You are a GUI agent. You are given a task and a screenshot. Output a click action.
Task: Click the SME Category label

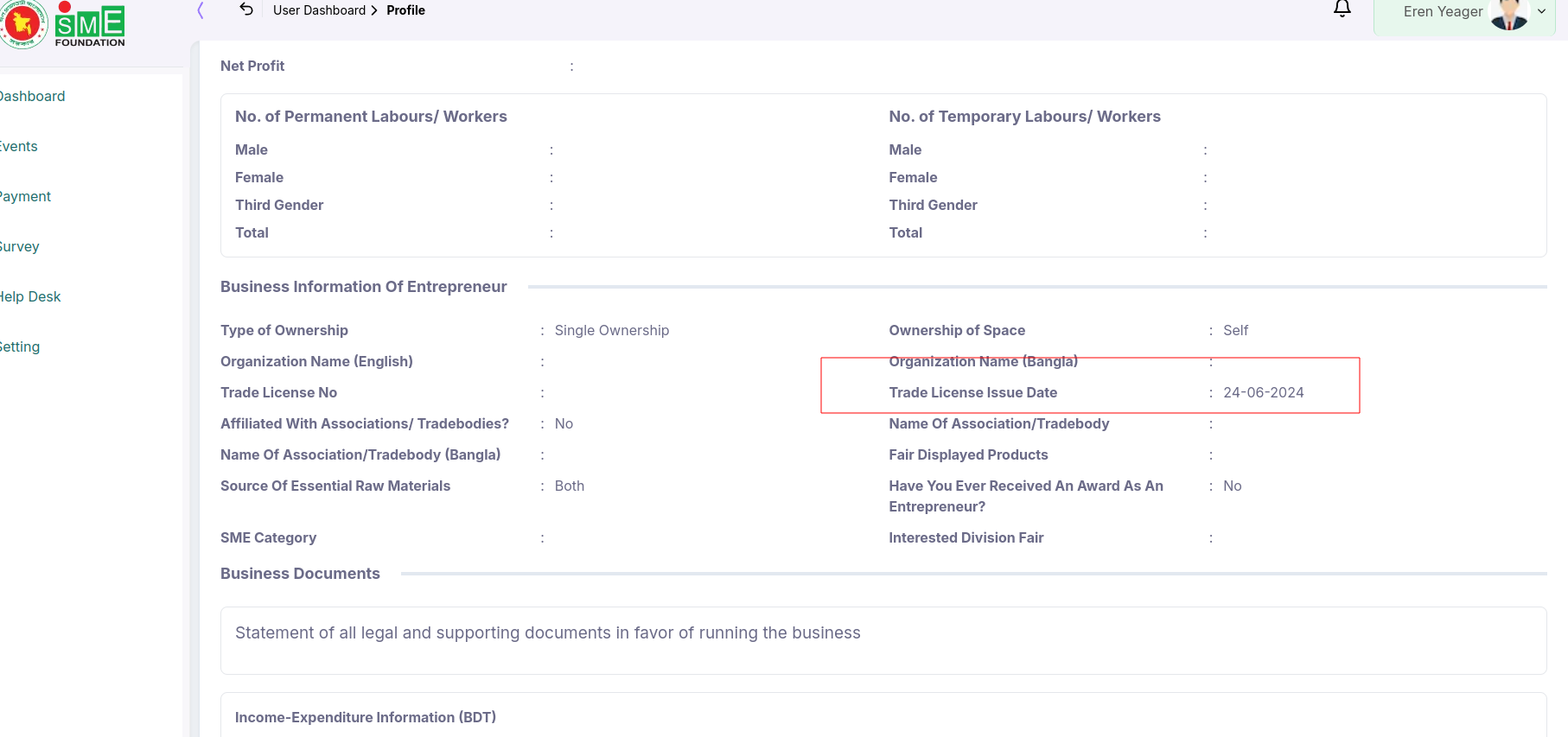(268, 537)
